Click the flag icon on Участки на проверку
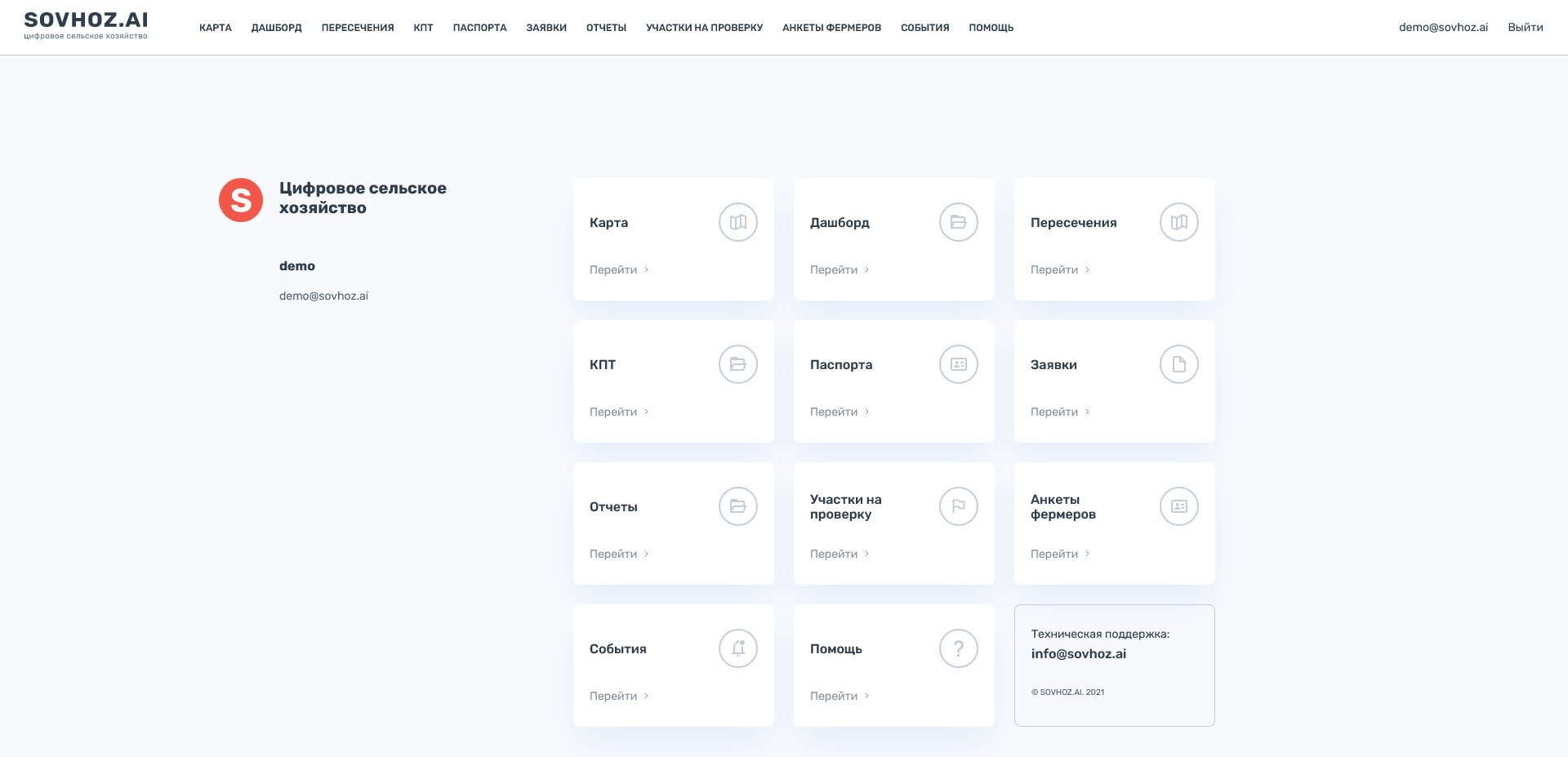Screen dimensions: 1568x757 (x=958, y=506)
